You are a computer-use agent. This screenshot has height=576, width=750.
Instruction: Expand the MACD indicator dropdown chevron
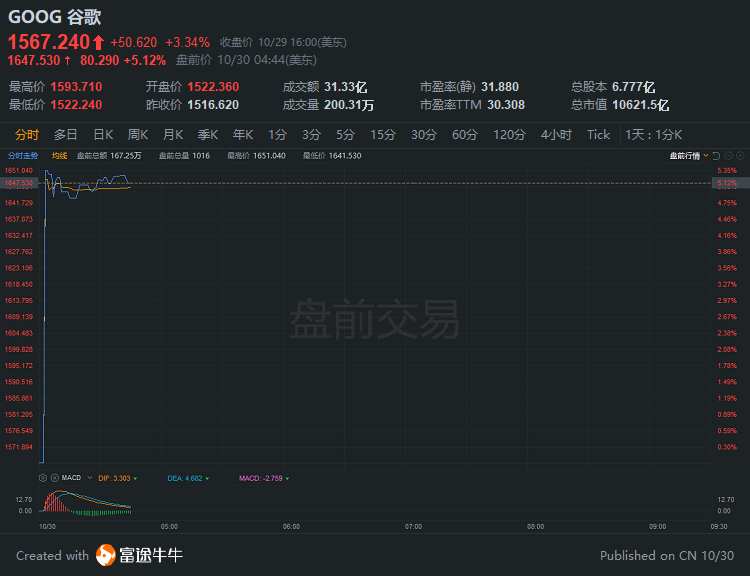pos(89,477)
